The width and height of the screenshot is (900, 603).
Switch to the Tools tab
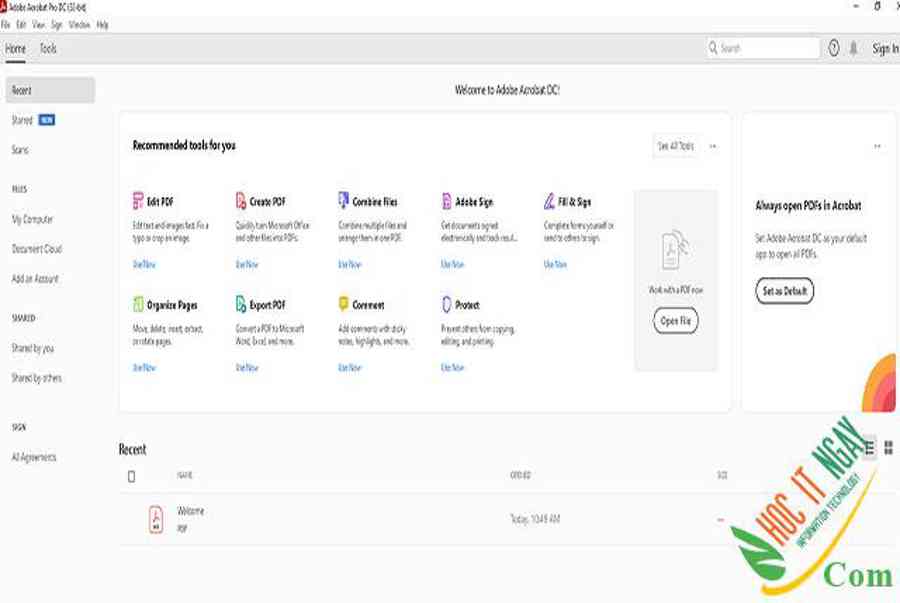tap(48, 48)
